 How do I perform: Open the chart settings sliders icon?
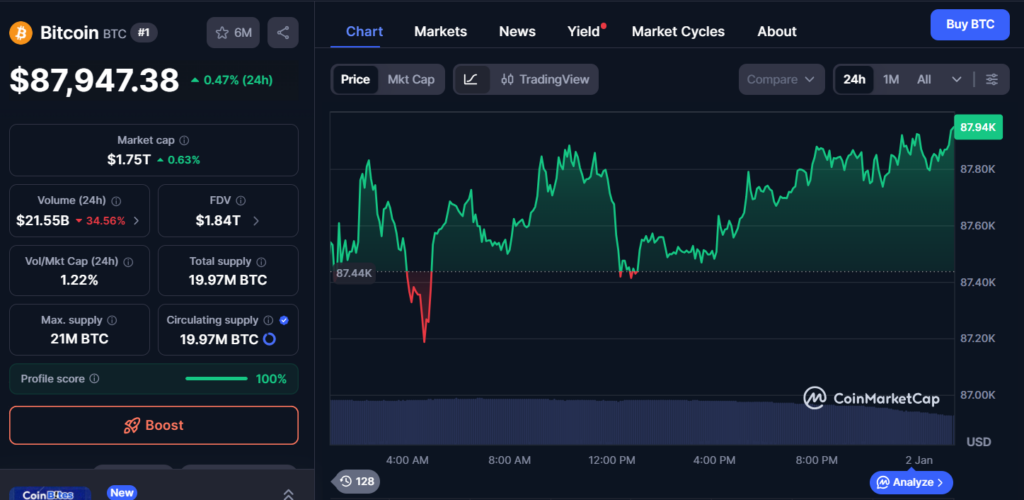[991, 79]
